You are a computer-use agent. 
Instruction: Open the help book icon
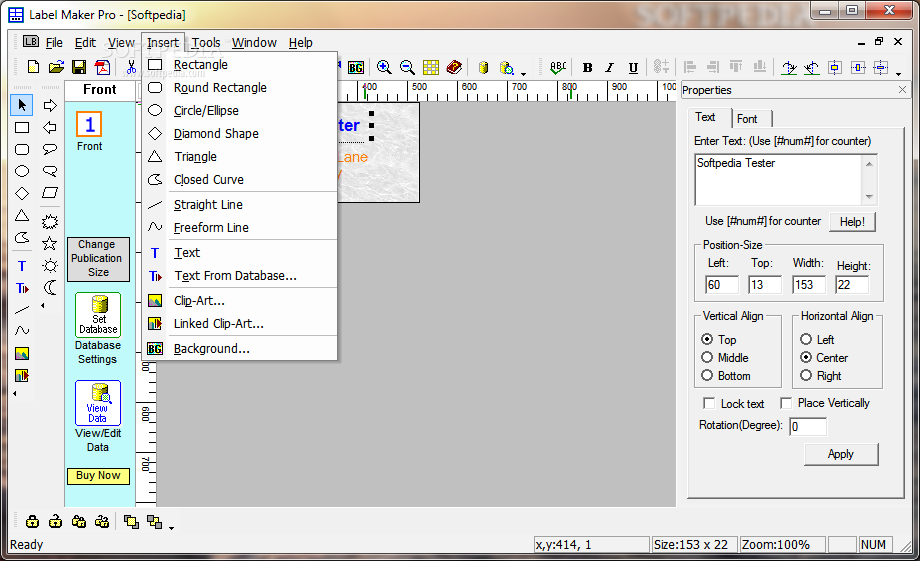454,67
